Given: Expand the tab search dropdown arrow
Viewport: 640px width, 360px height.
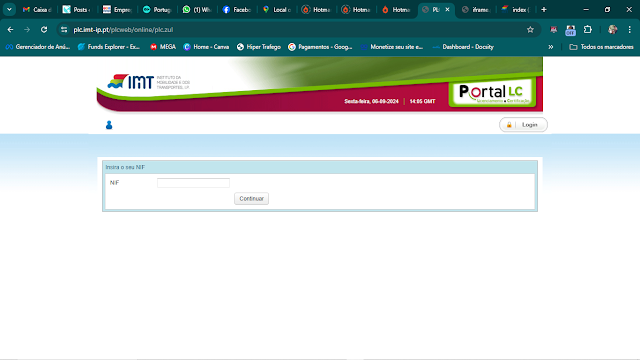Looking at the screenshot, I should click(9, 9).
